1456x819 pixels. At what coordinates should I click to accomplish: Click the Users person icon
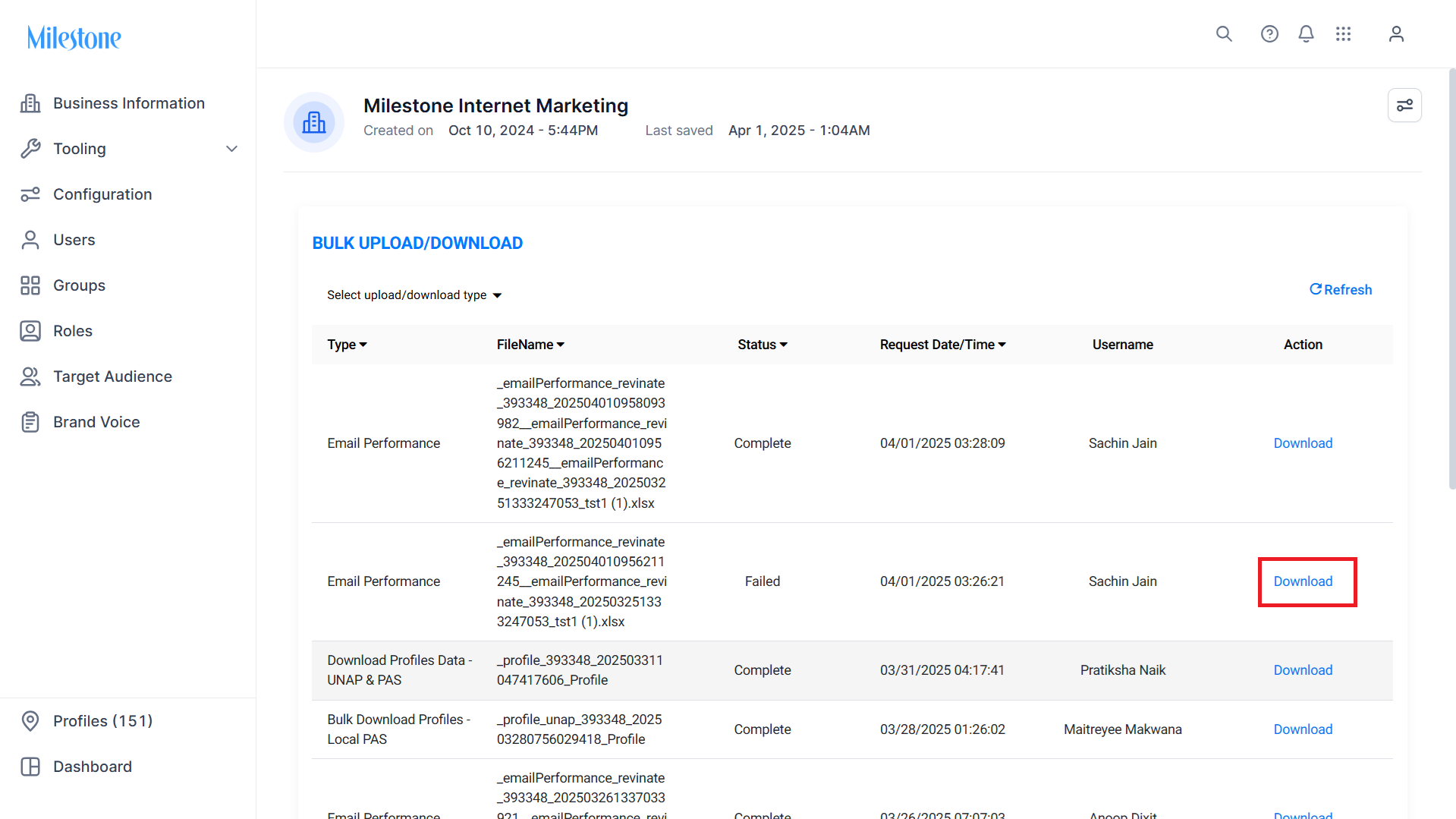[30, 240]
